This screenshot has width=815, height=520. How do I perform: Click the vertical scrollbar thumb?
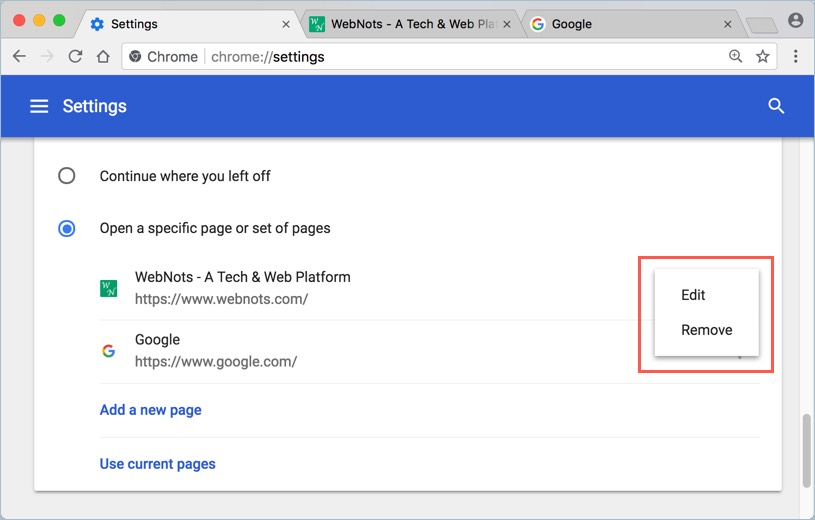pos(806,450)
